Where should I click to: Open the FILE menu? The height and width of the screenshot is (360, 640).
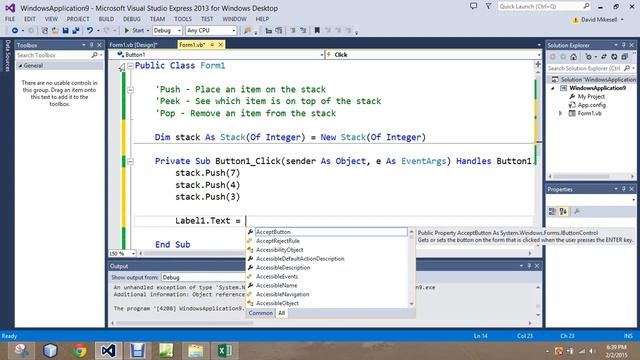point(10,19)
